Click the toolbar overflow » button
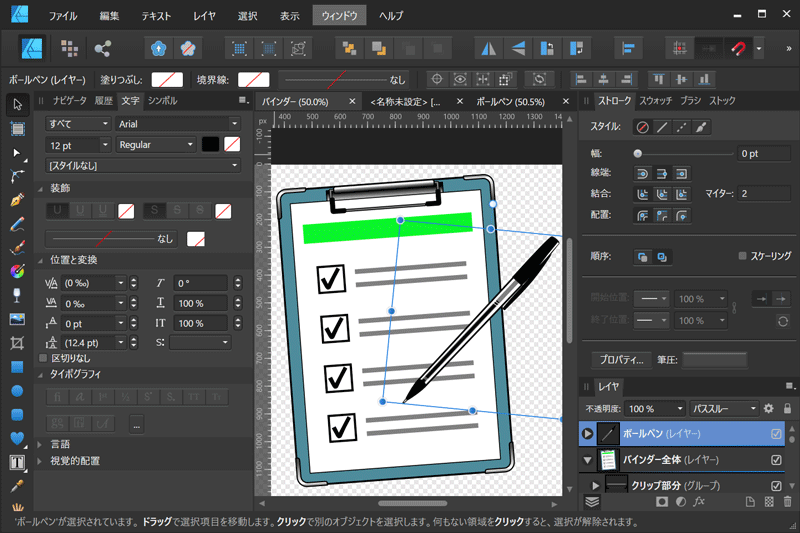The image size is (800, 533). tap(788, 48)
